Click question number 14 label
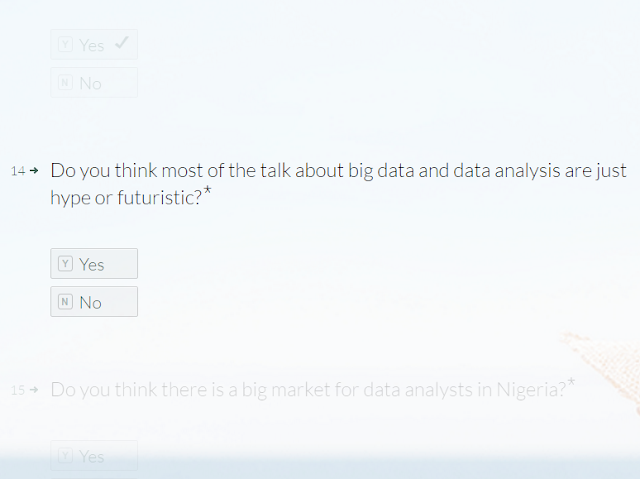The height and width of the screenshot is (479, 640). 18,171
